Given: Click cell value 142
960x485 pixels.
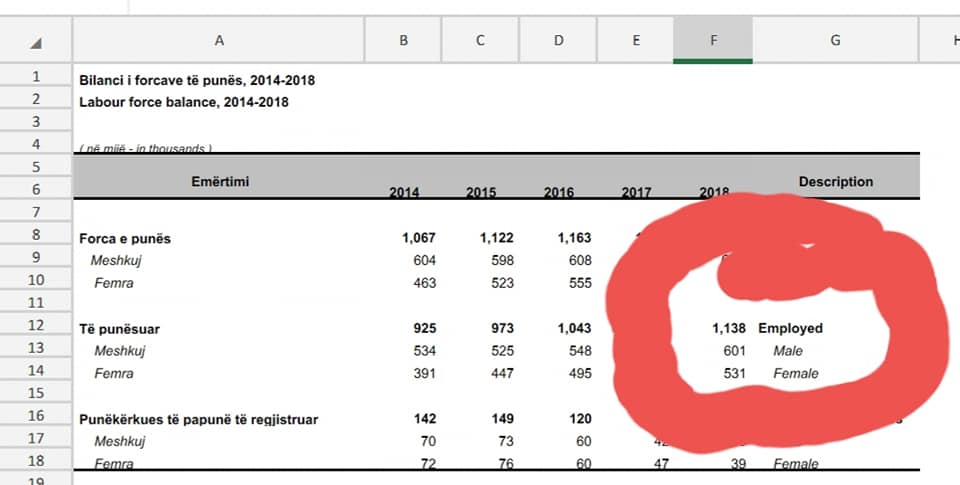Looking at the screenshot, I should [424, 419].
